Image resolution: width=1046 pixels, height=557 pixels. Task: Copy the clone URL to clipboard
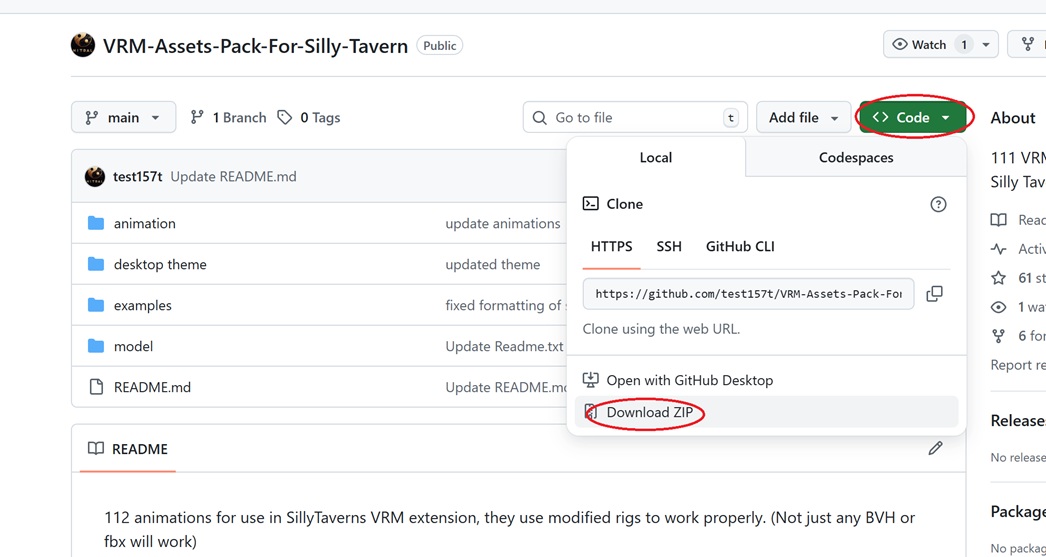[934, 294]
